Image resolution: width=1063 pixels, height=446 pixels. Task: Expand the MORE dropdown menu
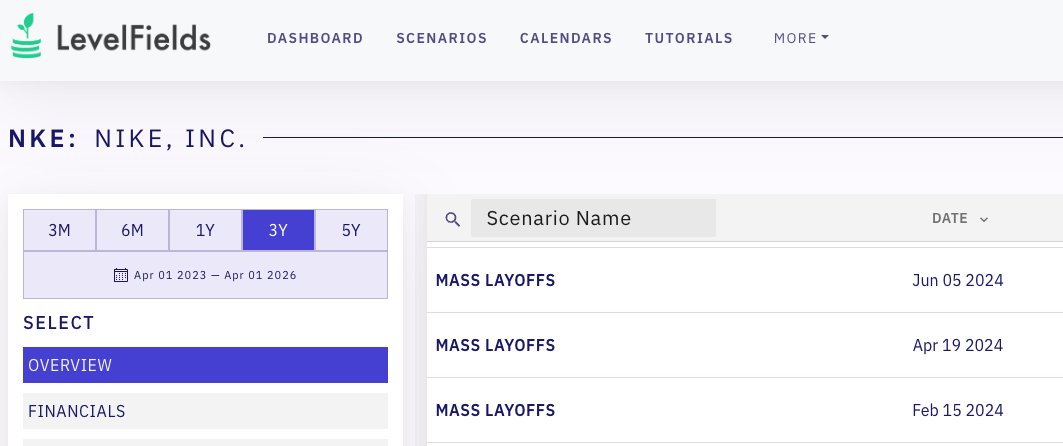tap(801, 39)
